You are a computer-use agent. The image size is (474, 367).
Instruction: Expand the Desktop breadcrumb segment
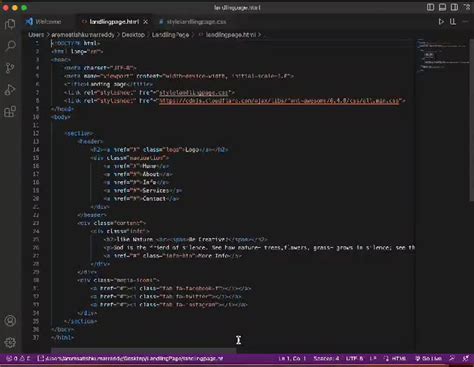point(133,35)
